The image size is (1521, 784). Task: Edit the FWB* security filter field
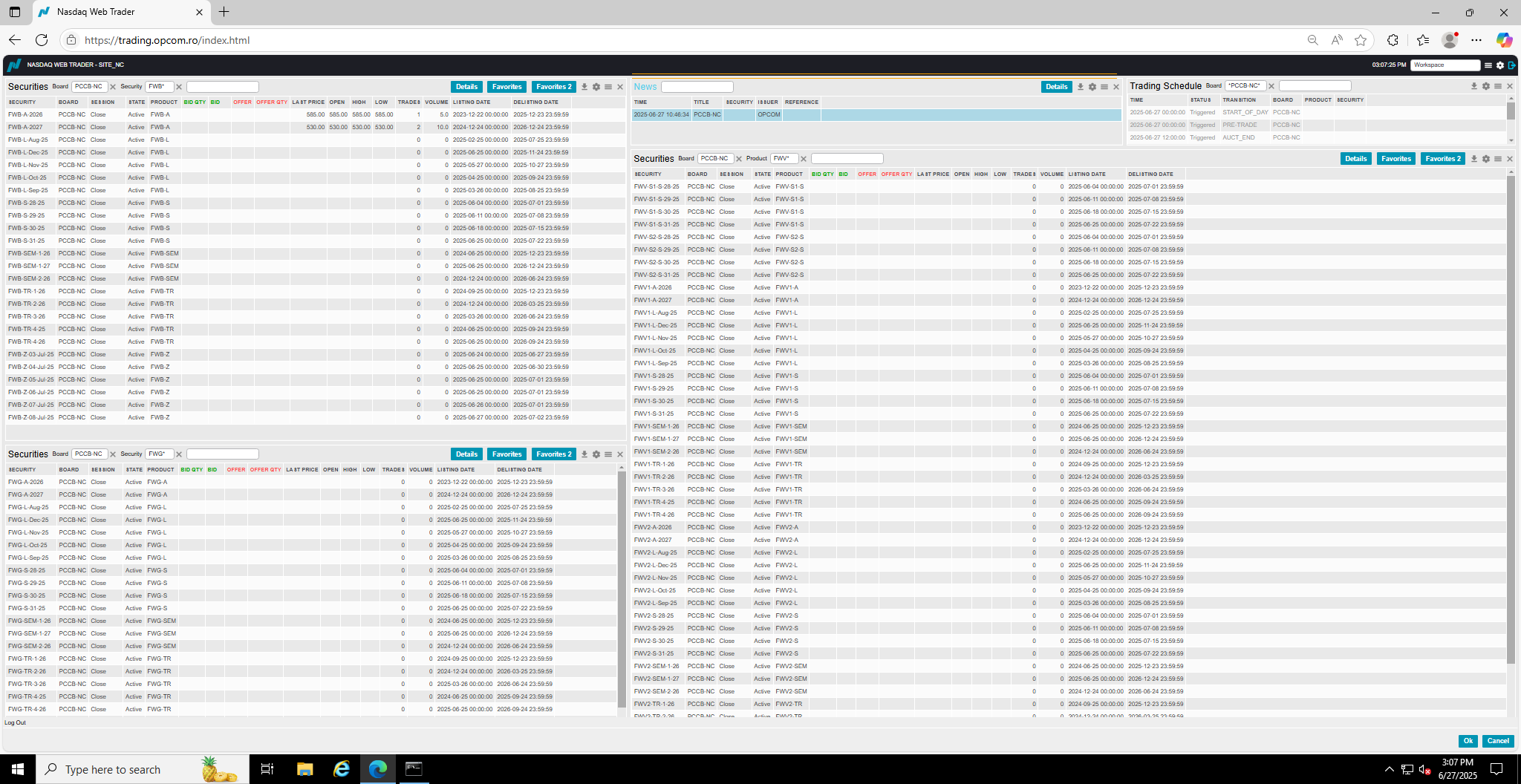coord(160,87)
